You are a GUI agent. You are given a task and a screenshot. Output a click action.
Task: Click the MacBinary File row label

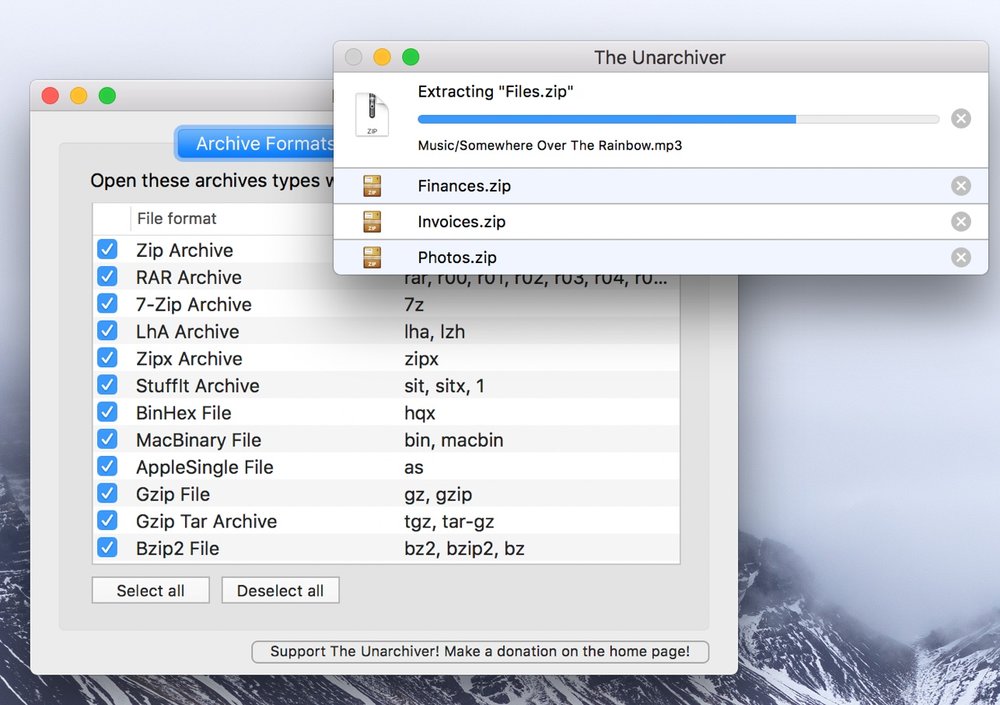click(x=198, y=440)
